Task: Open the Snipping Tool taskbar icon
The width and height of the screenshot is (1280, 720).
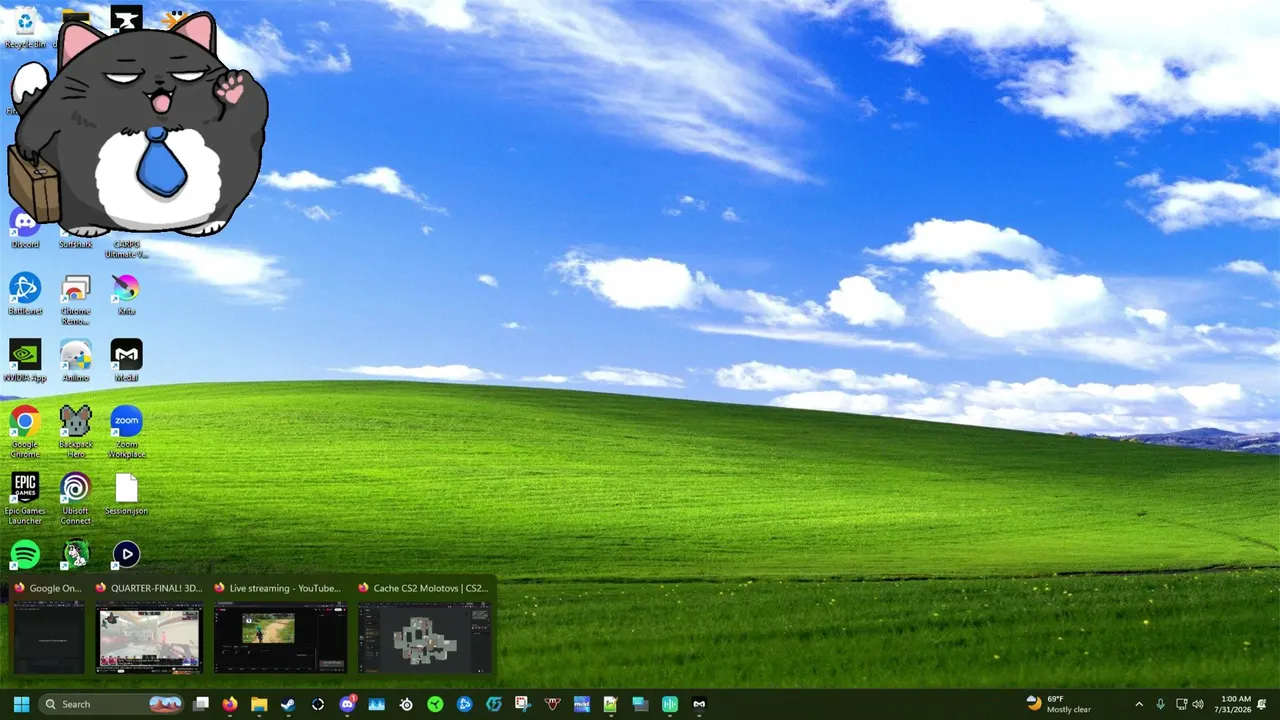Action: point(523,704)
